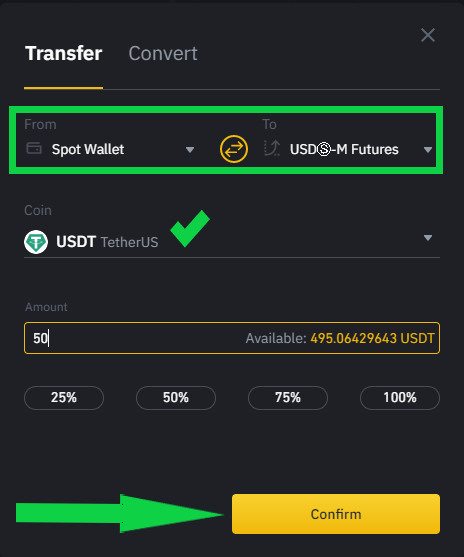Swap From and To wallets

click(x=234, y=149)
